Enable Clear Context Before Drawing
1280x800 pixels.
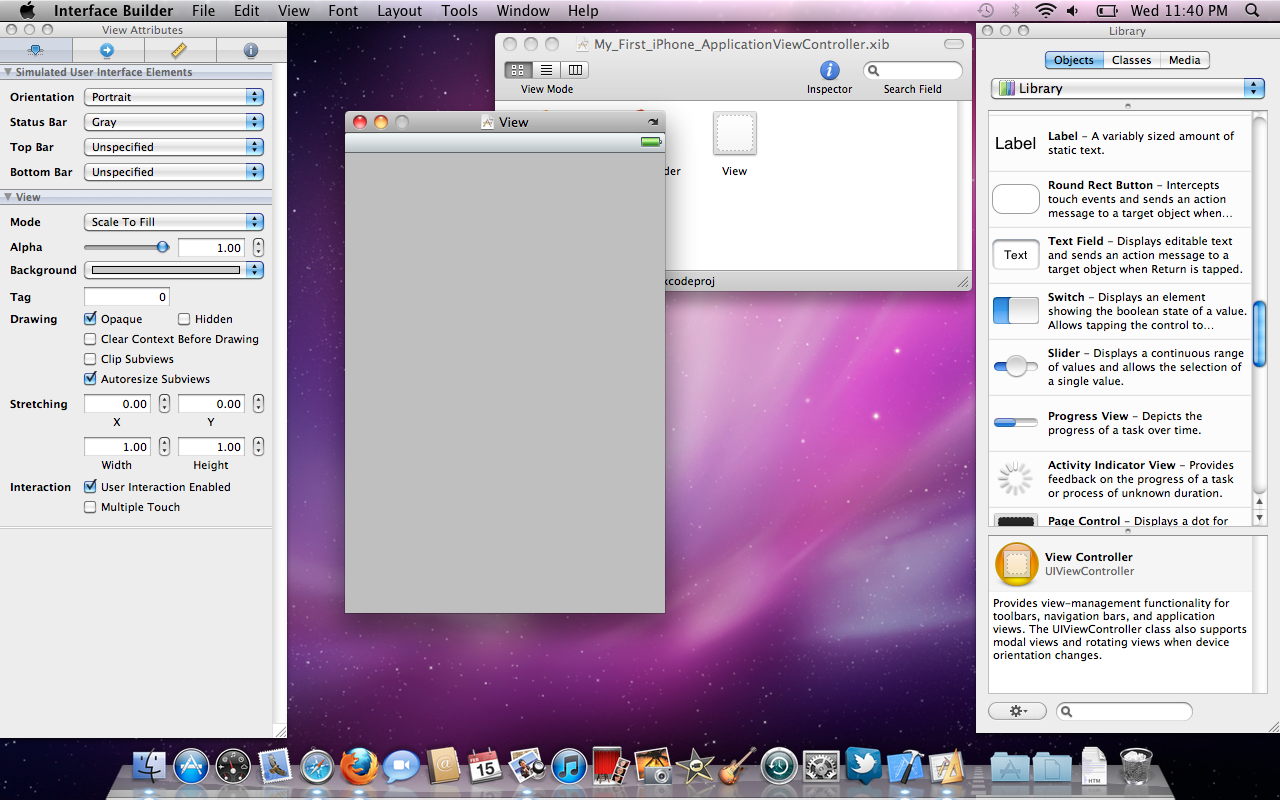(x=91, y=339)
